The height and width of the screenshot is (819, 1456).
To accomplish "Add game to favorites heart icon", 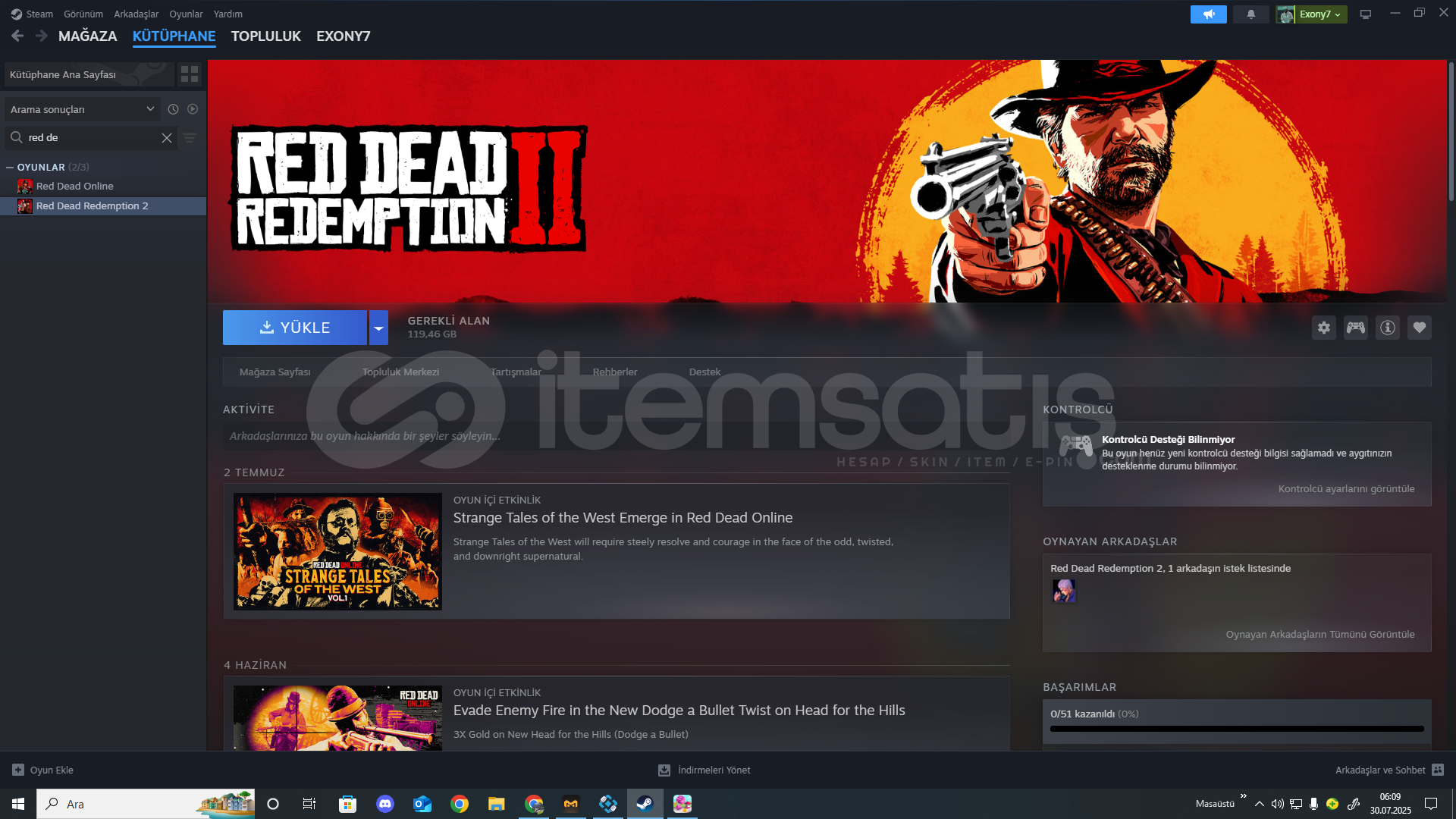I will (1420, 328).
